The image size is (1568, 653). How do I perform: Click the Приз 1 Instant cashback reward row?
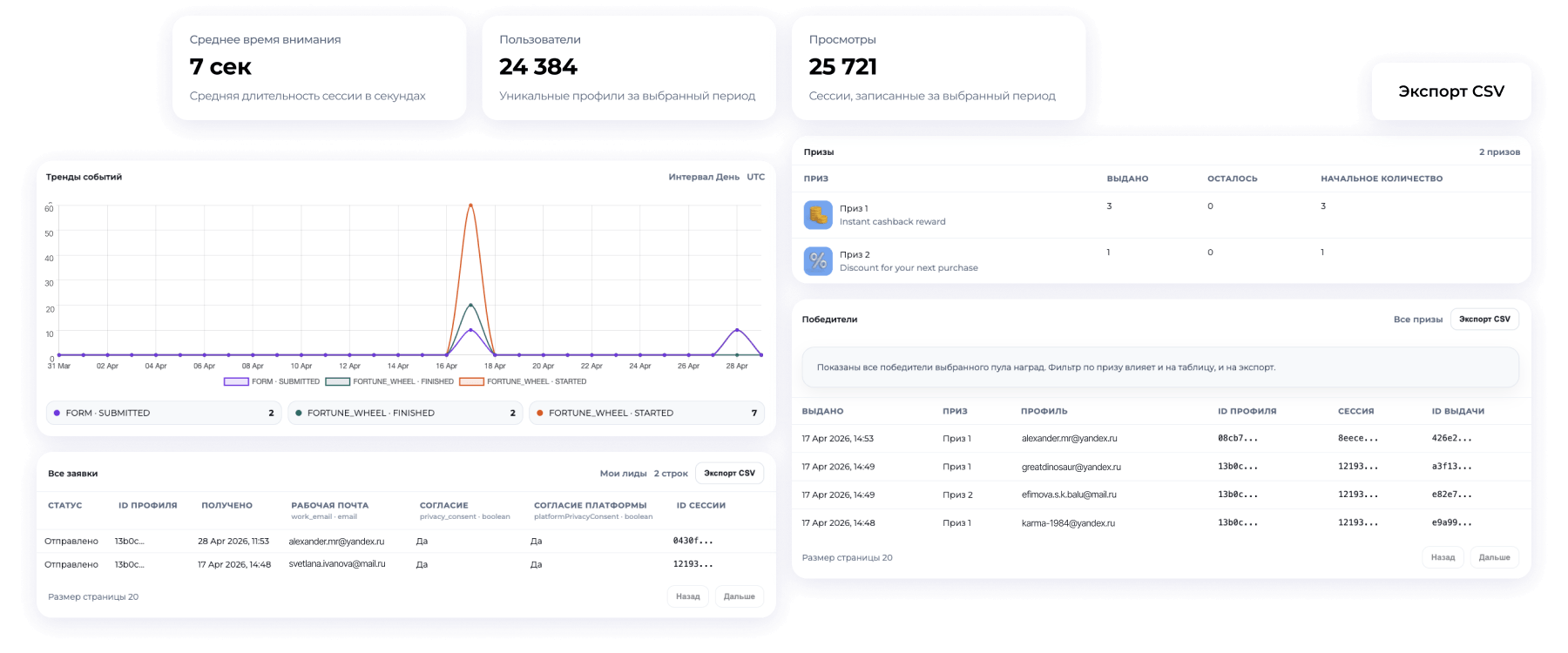pyautogui.click(x=1161, y=215)
